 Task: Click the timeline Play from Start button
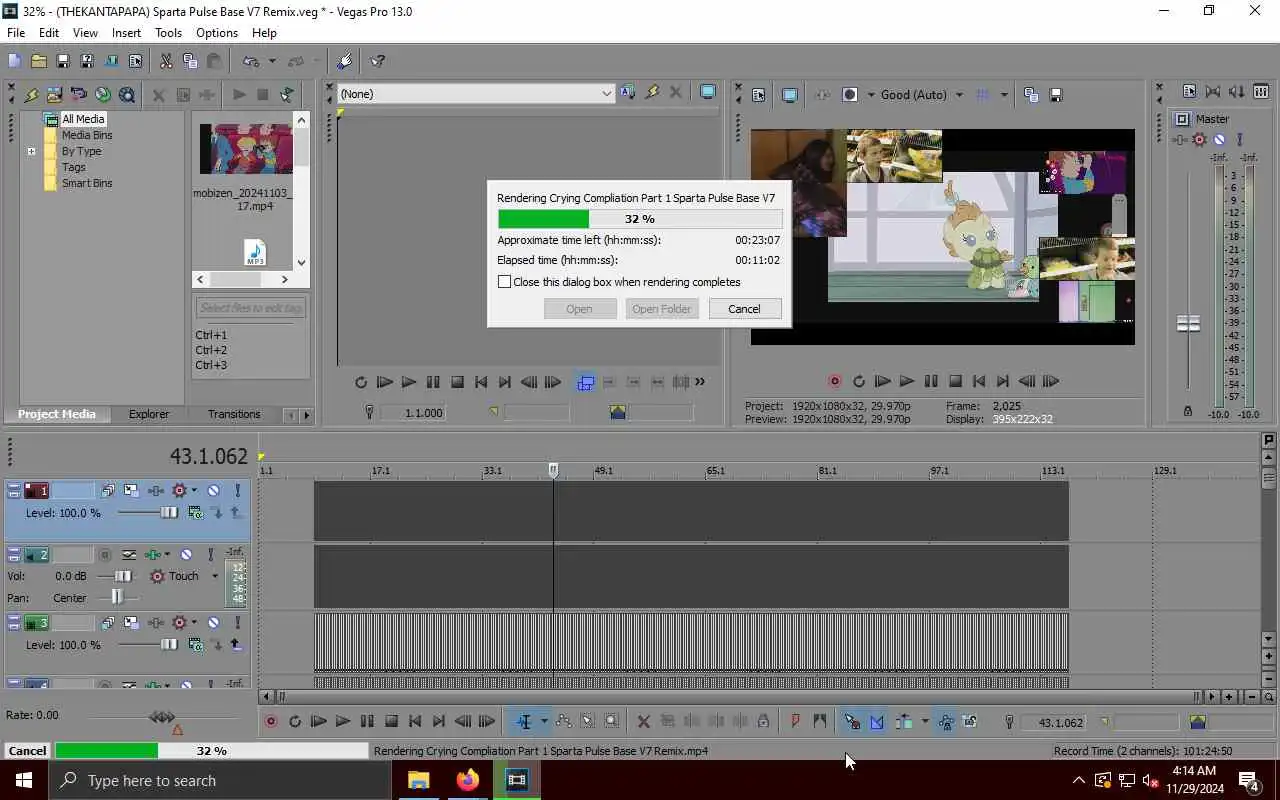coord(319,721)
